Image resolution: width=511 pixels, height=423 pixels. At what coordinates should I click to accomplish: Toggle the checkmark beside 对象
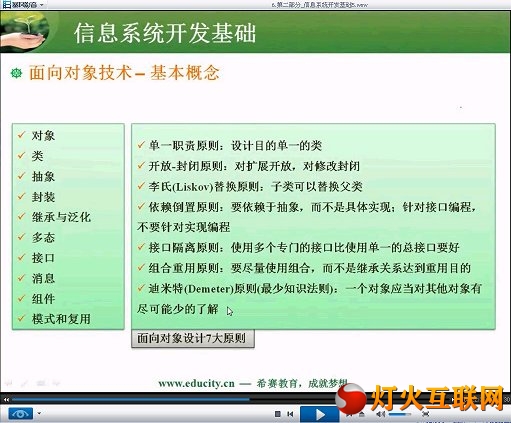[x=22, y=135]
